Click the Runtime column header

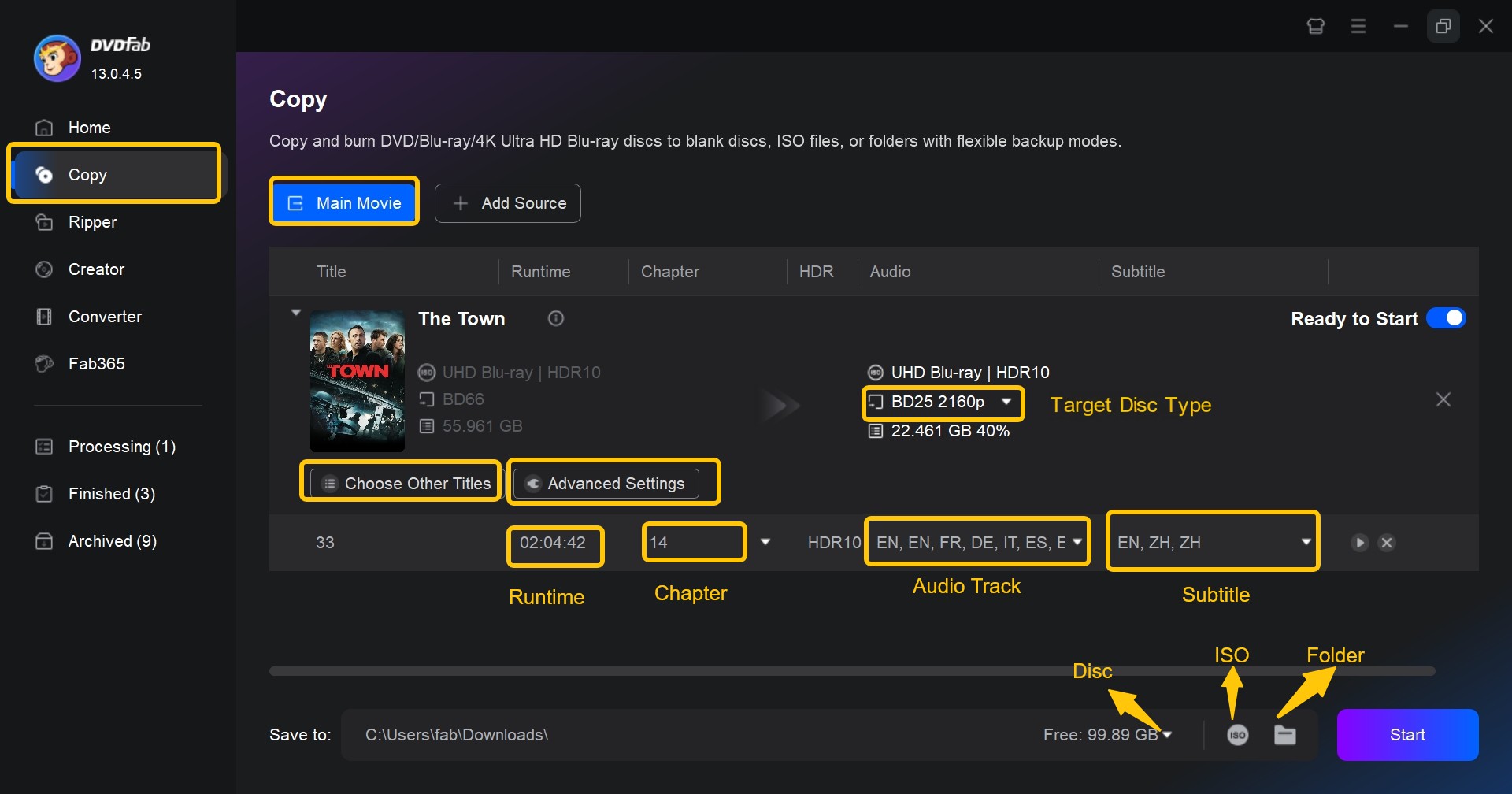[540, 271]
